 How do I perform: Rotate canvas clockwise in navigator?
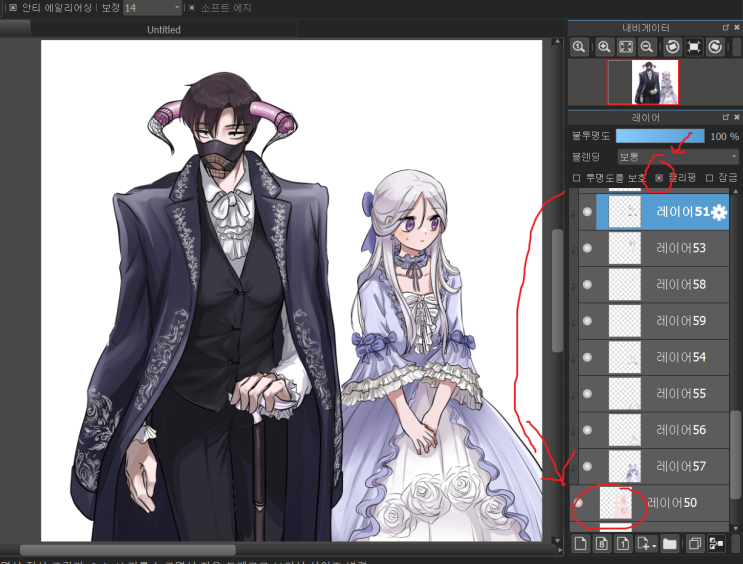coord(715,47)
